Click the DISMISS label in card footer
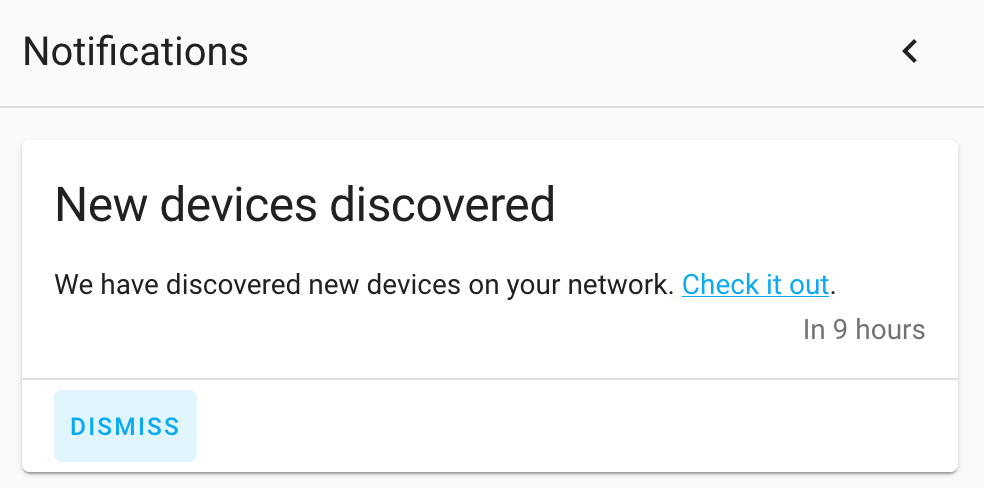984x488 pixels. point(126,427)
